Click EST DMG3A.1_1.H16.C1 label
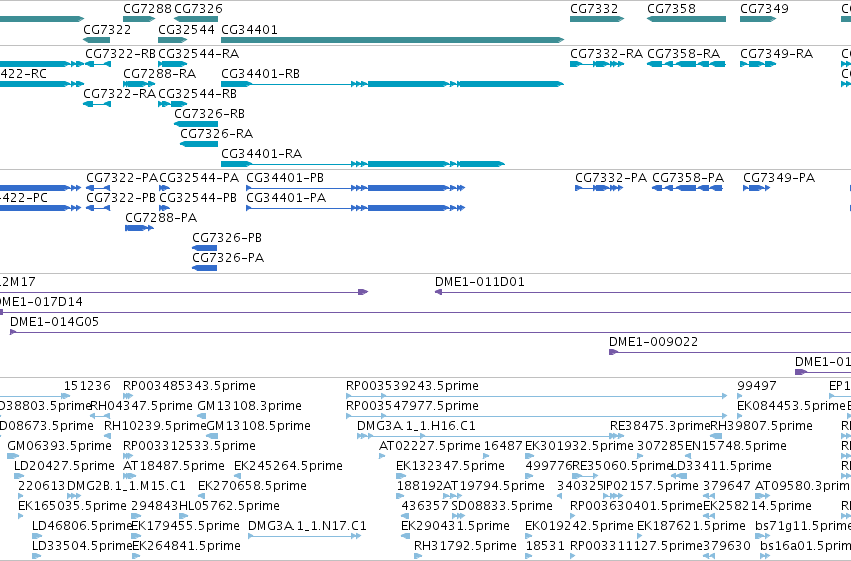Viewport: 851px width, 561px height. tap(416, 425)
